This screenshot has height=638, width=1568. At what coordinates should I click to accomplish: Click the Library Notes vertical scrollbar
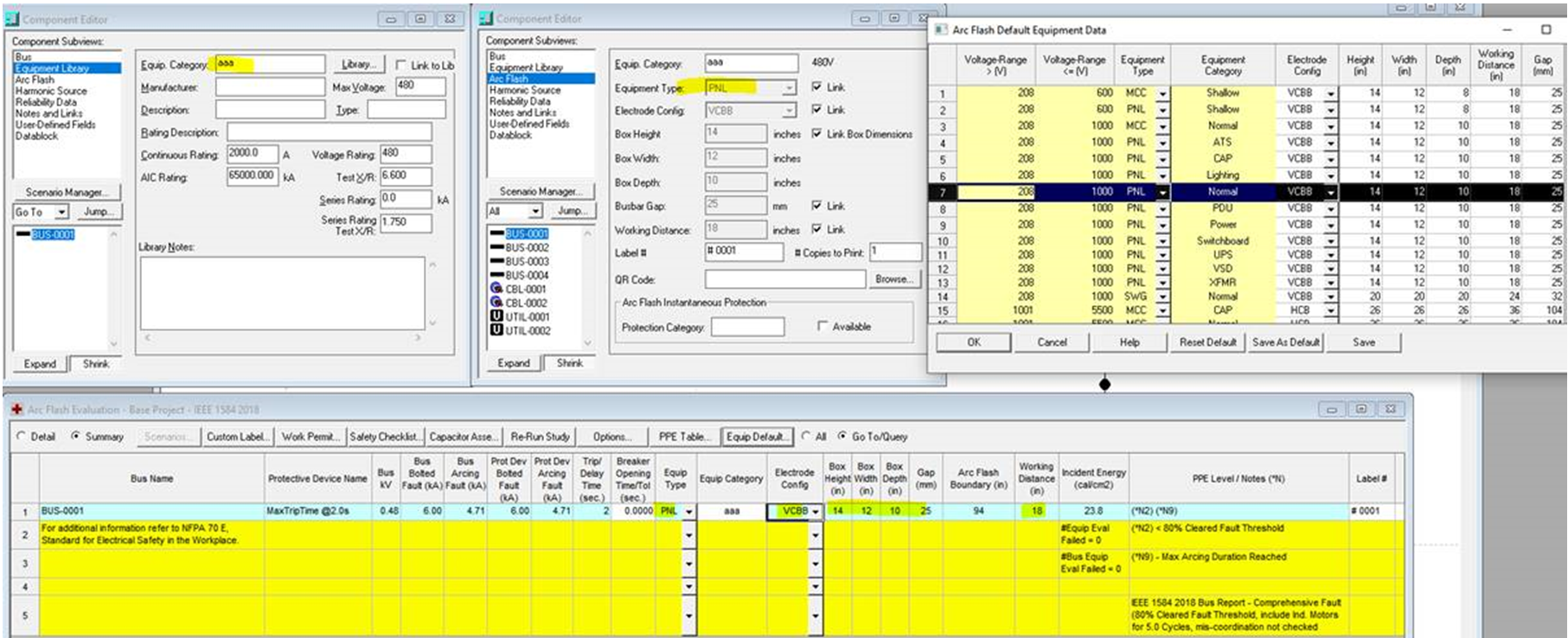coord(432,294)
